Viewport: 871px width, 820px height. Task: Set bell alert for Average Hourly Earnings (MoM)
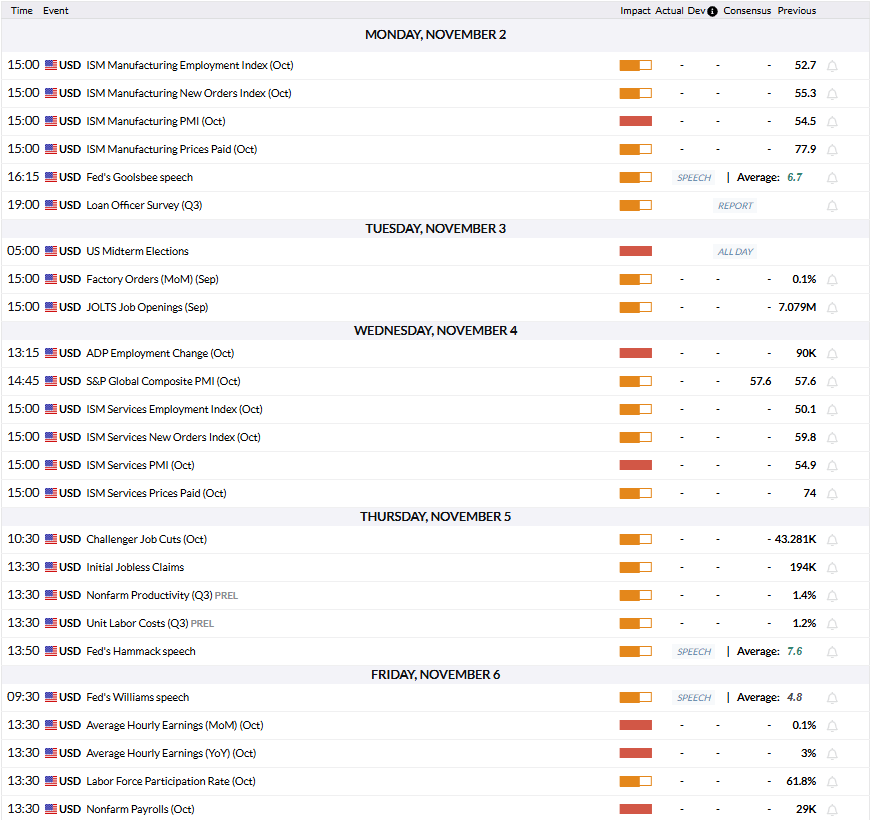tap(832, 726)
